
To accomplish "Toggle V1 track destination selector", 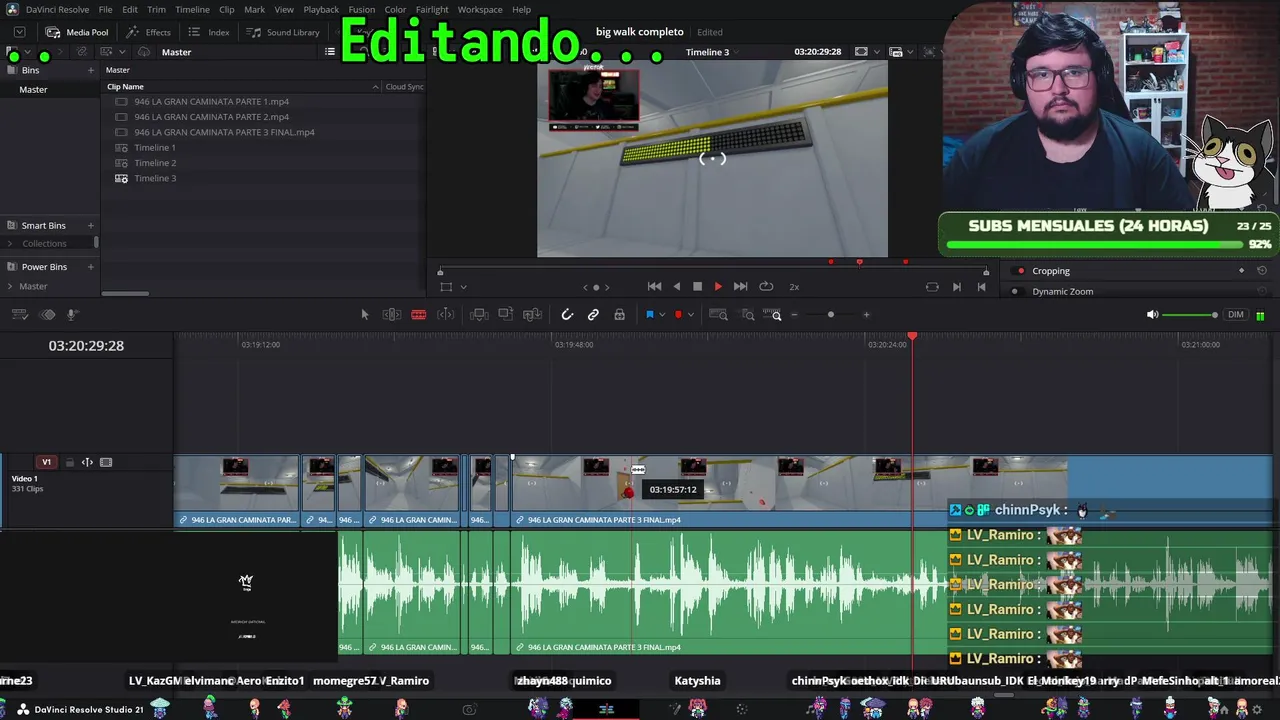I will click(x=46, y=462).
